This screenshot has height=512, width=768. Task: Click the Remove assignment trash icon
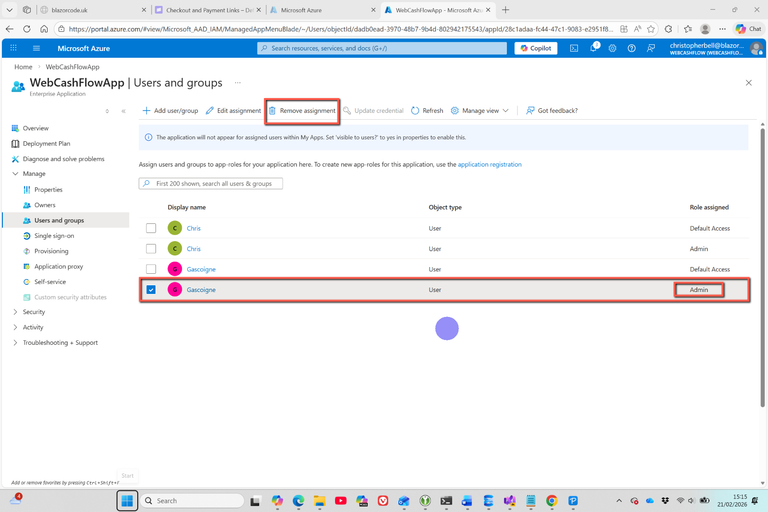pos(273,111)
